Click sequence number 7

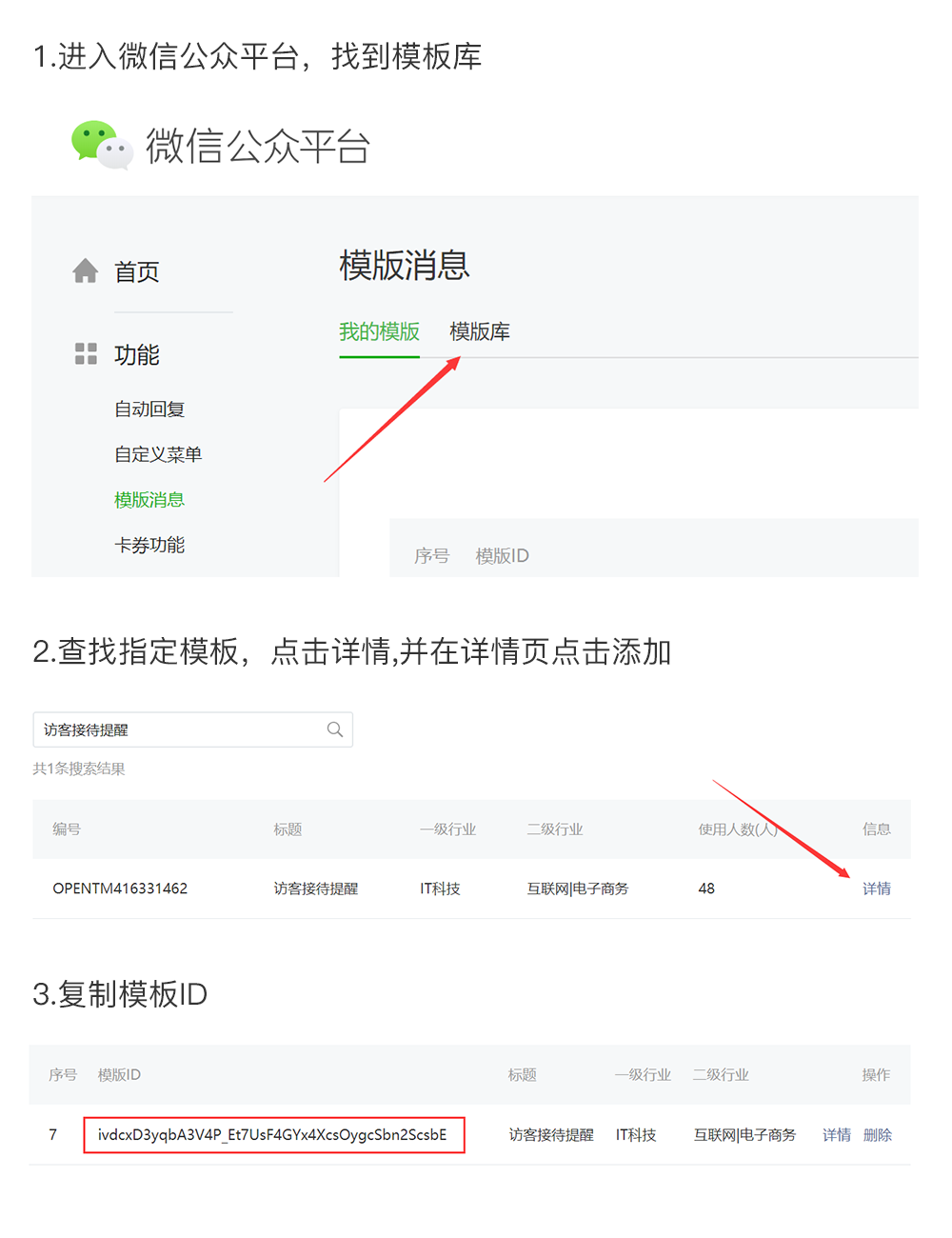point(53,1135)
